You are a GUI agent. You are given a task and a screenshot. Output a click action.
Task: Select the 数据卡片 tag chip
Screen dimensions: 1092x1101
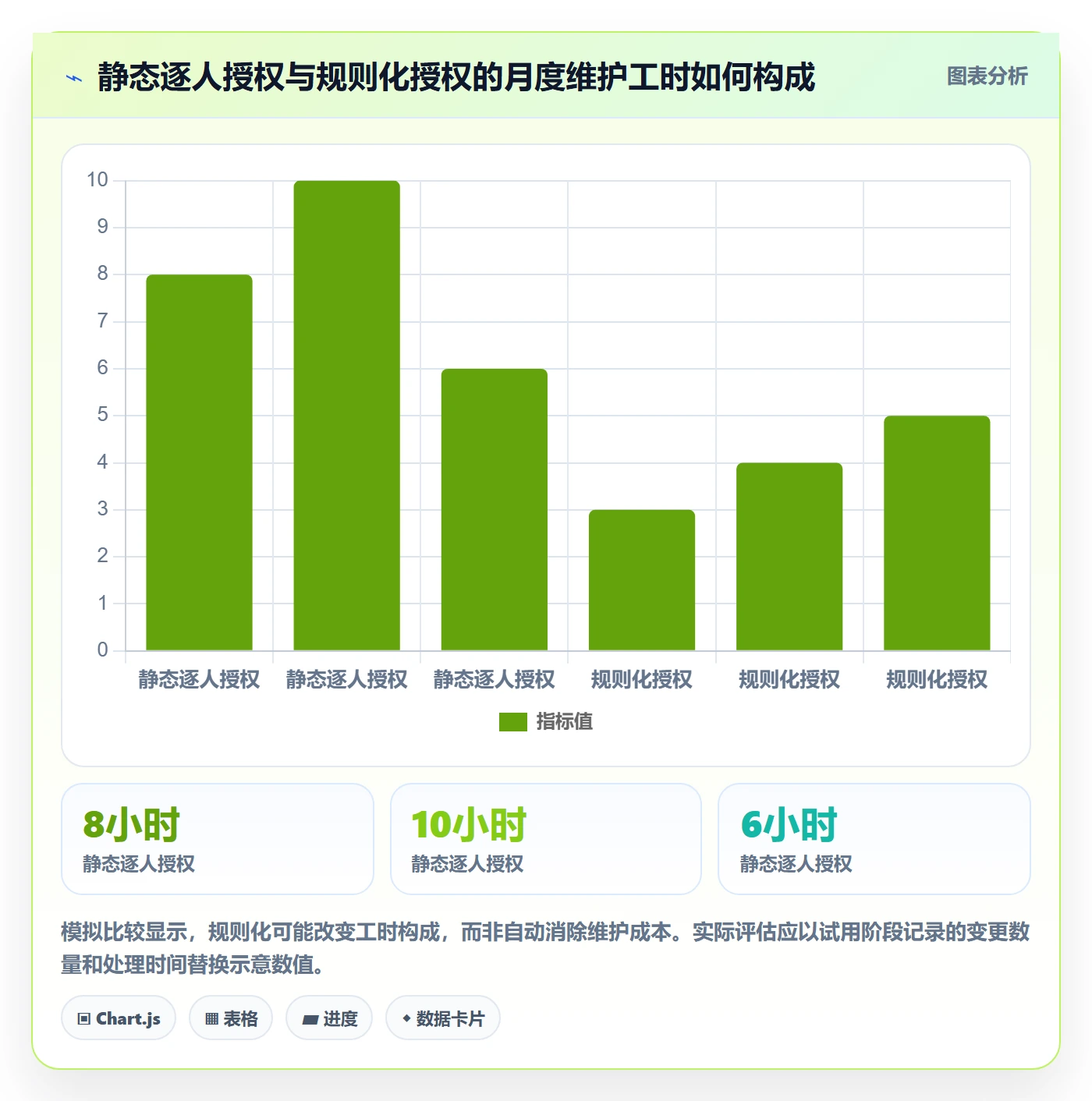(443, 1018)
